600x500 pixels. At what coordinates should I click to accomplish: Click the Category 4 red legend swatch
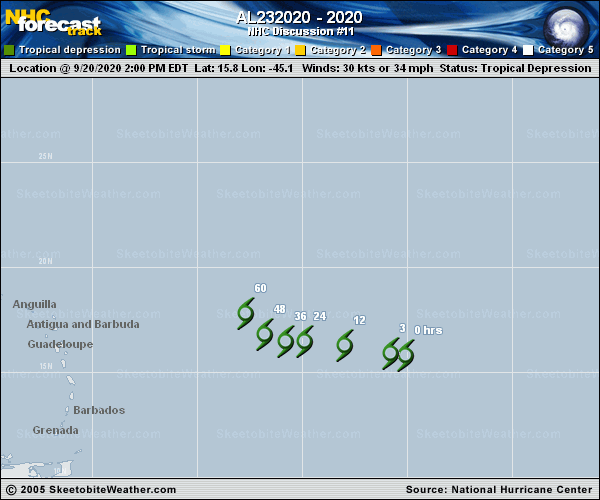[x=452, y=50]
